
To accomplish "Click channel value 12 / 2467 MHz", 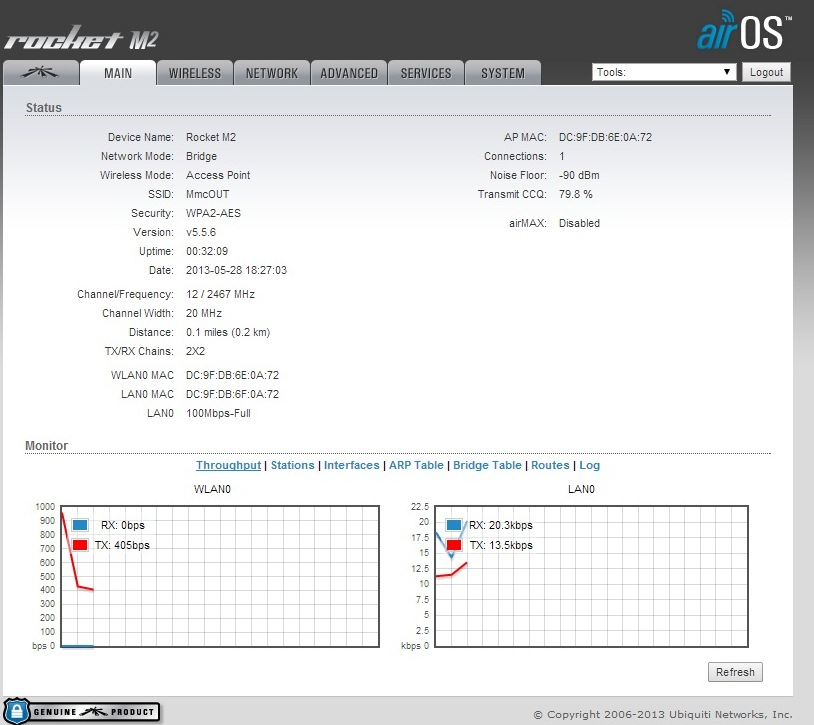I will point(221,294).
